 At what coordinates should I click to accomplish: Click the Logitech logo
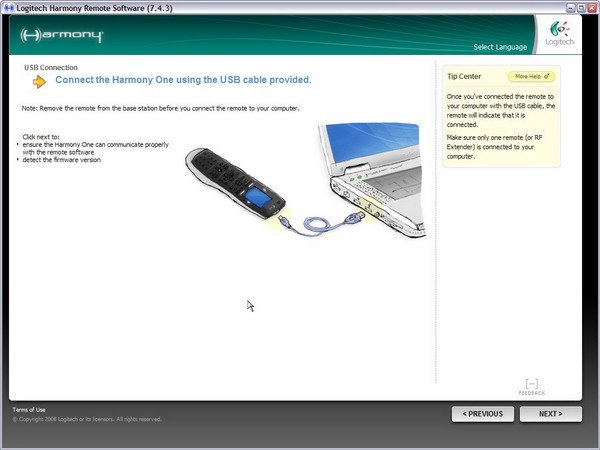pos(559,34)
